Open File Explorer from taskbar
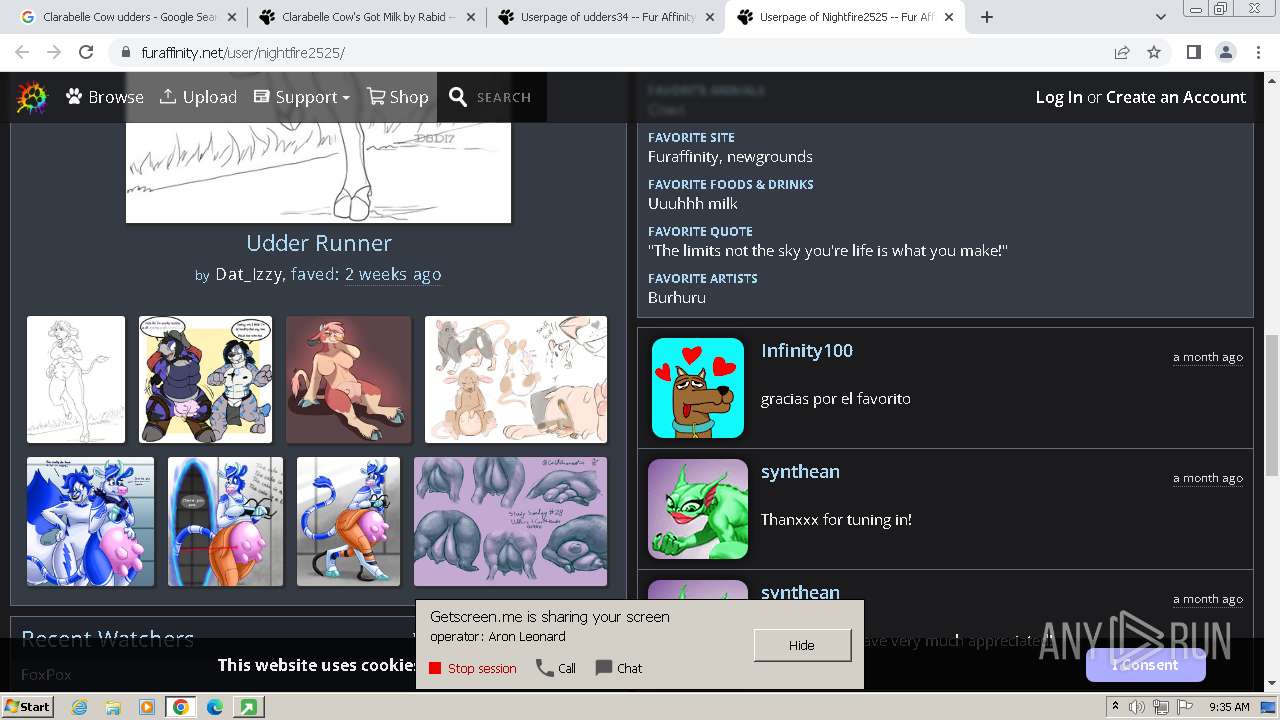This screenshot has height=720, width=1280. (113, 707)
